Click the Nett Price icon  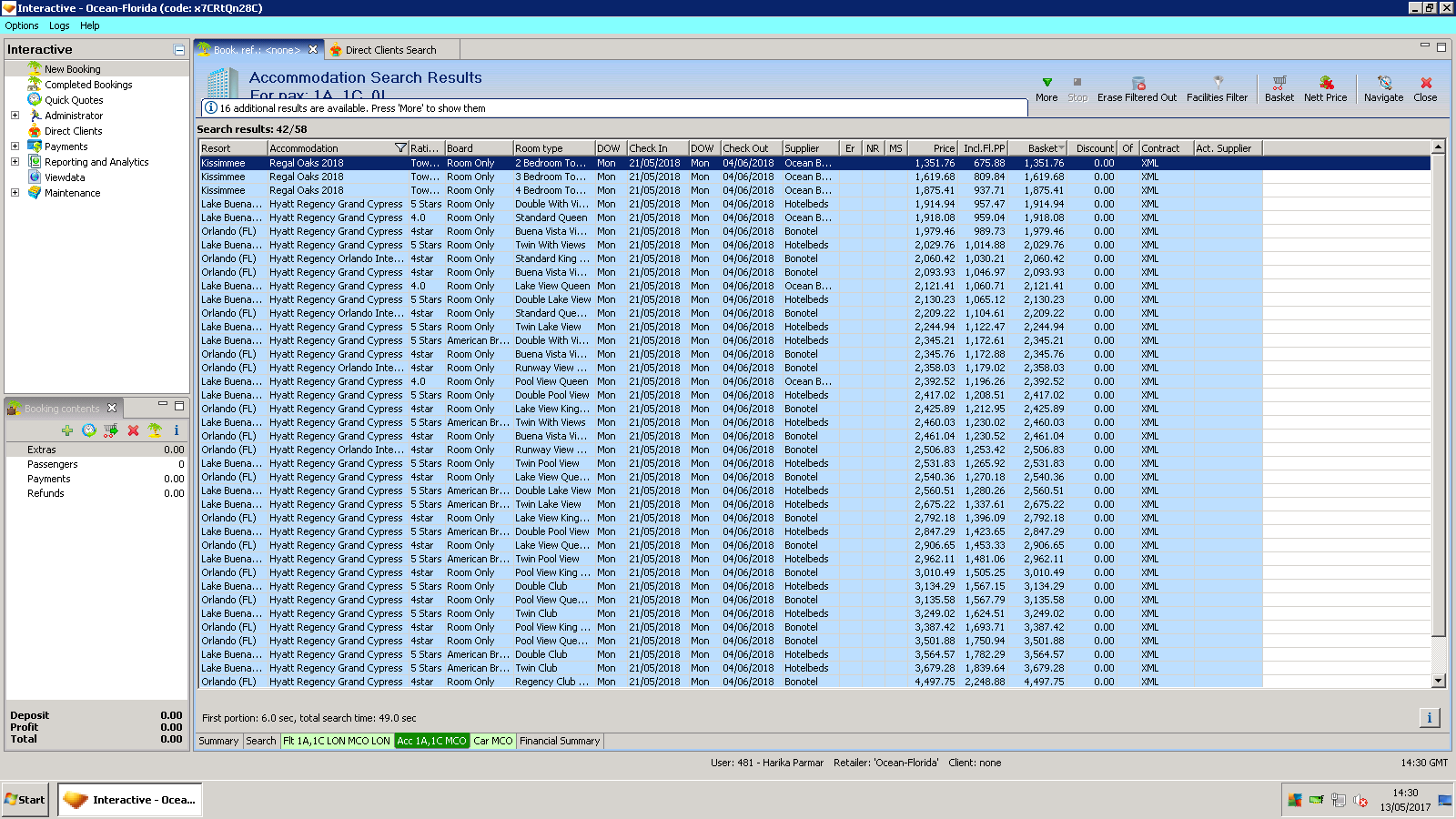1326,83
